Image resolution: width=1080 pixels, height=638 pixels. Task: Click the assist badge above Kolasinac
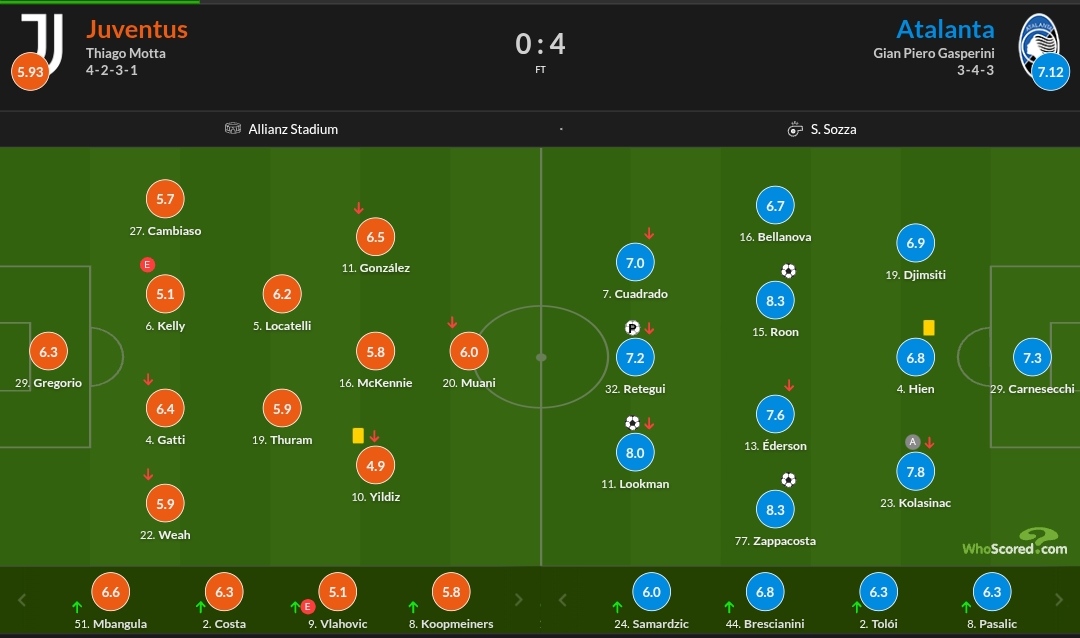click(x=913, y=442)
